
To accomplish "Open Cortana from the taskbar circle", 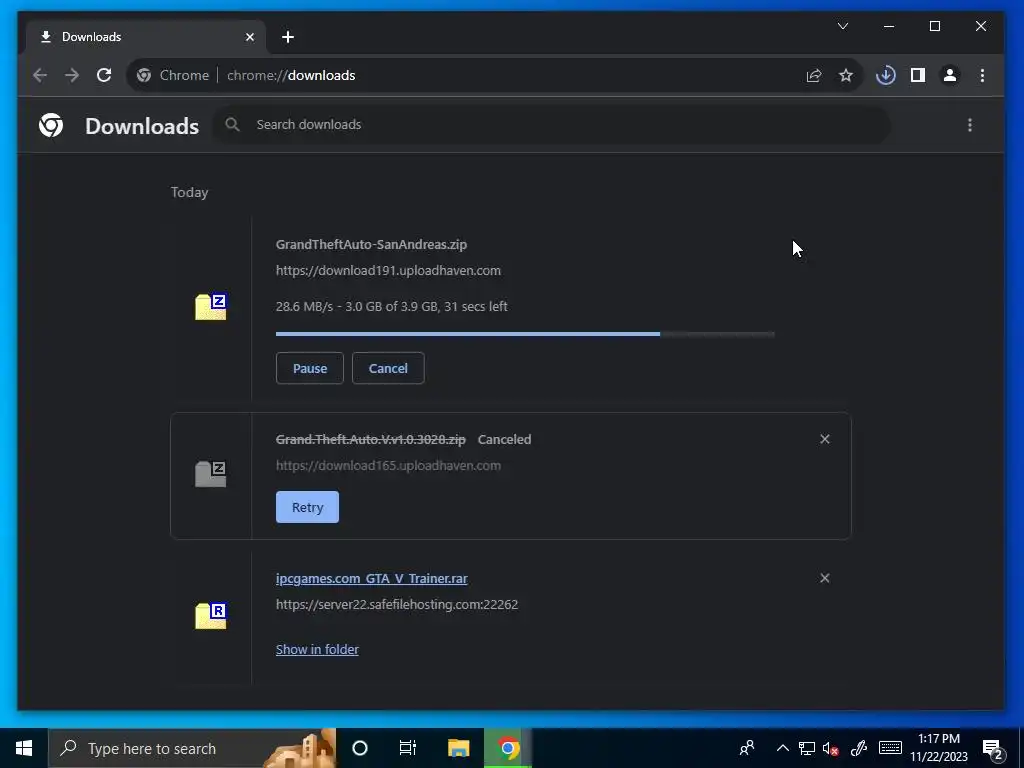I will (360, 748).
